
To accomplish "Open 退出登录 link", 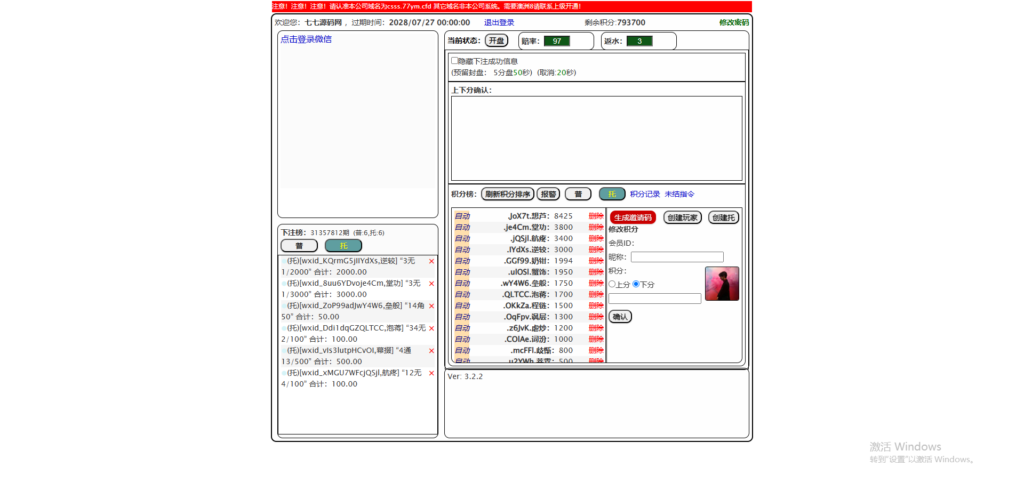I will (x=499, y=22).
